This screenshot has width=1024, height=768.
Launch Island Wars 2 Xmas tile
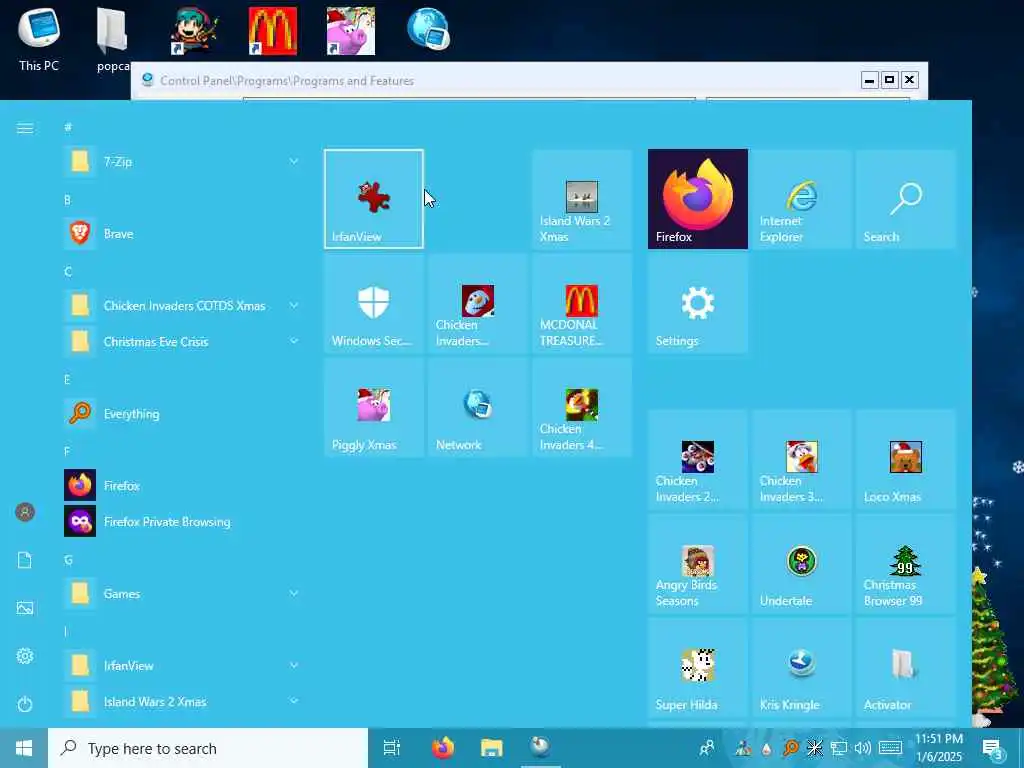click(x=582, y=199)
